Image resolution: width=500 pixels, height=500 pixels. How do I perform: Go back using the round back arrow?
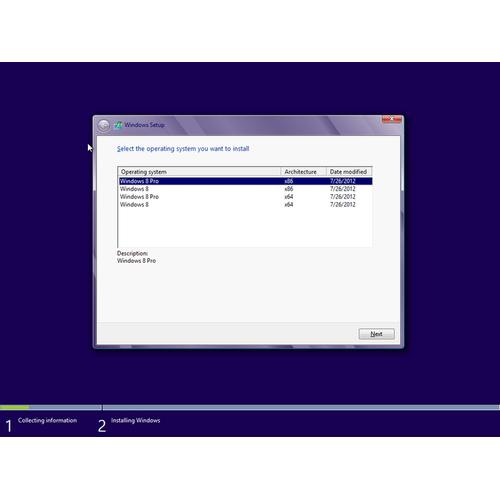point(104,125)
